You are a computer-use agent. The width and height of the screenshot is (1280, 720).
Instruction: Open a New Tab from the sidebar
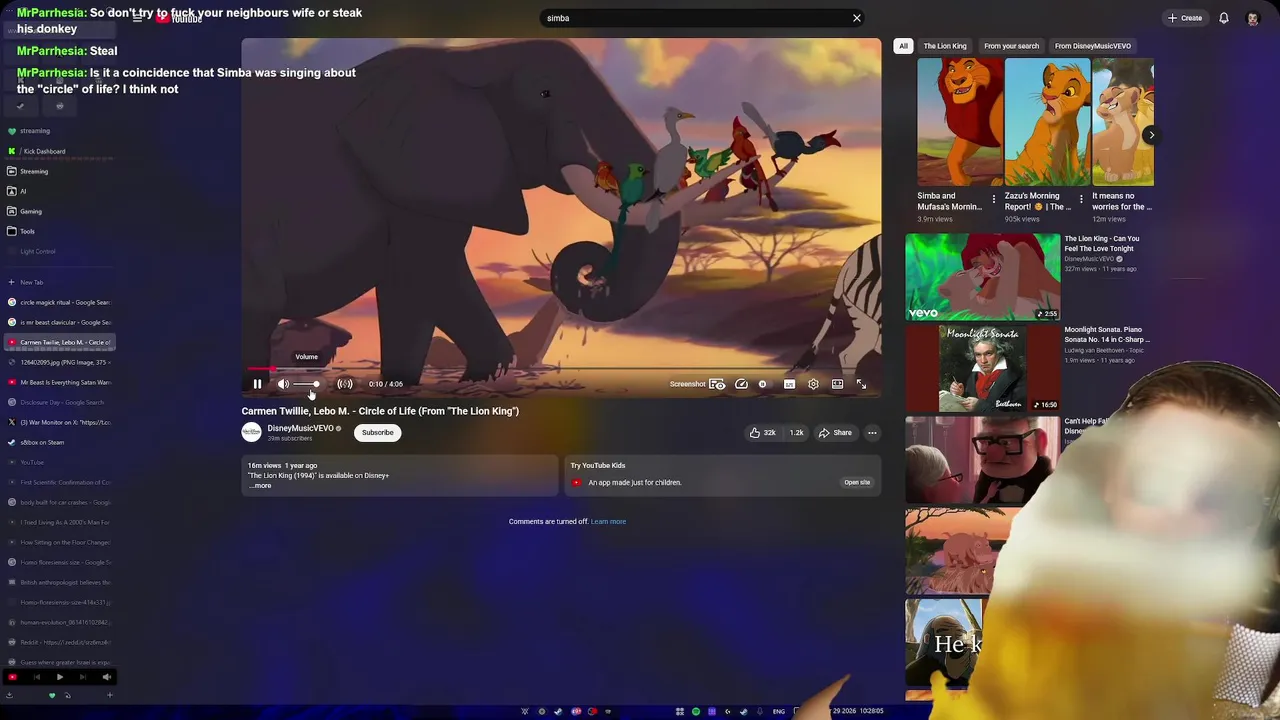click(60, 282)
